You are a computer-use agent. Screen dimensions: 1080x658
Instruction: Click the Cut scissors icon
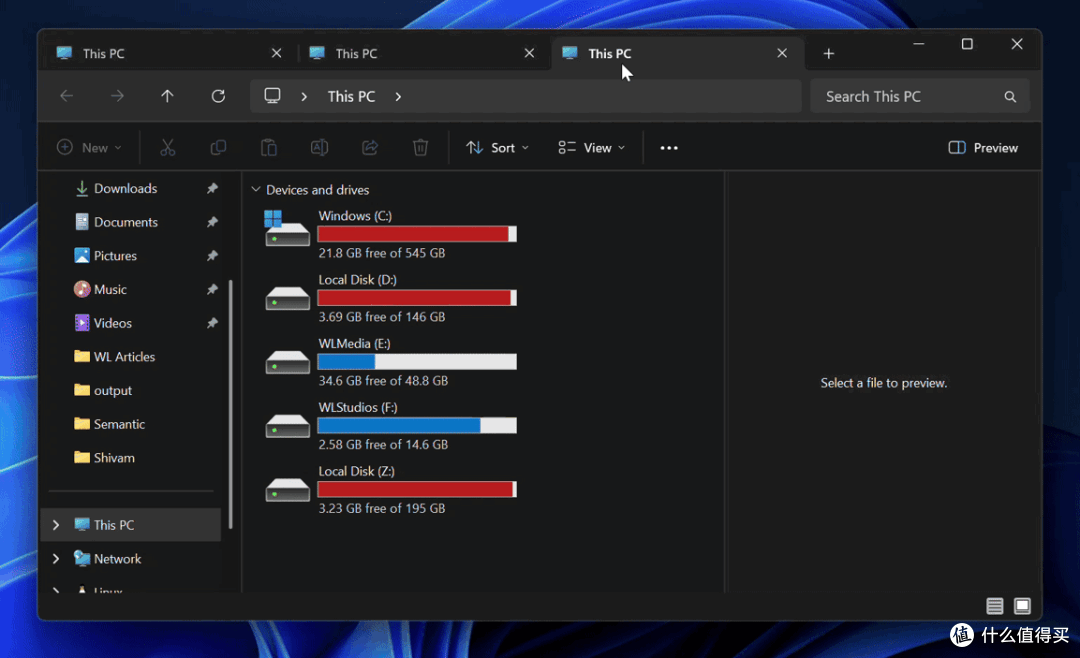[x=167, y=147]
